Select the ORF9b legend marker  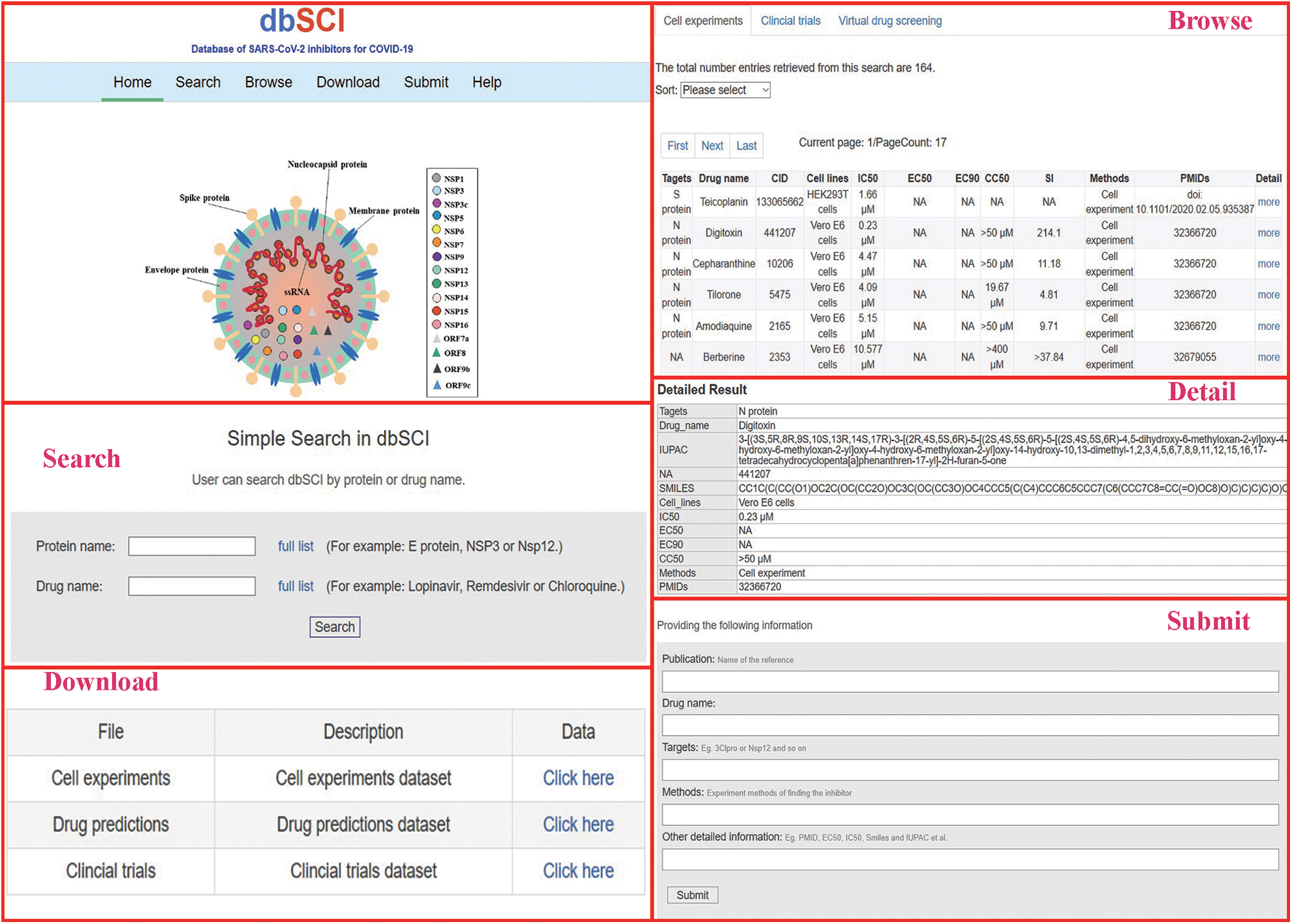click(x=437, y=367)
